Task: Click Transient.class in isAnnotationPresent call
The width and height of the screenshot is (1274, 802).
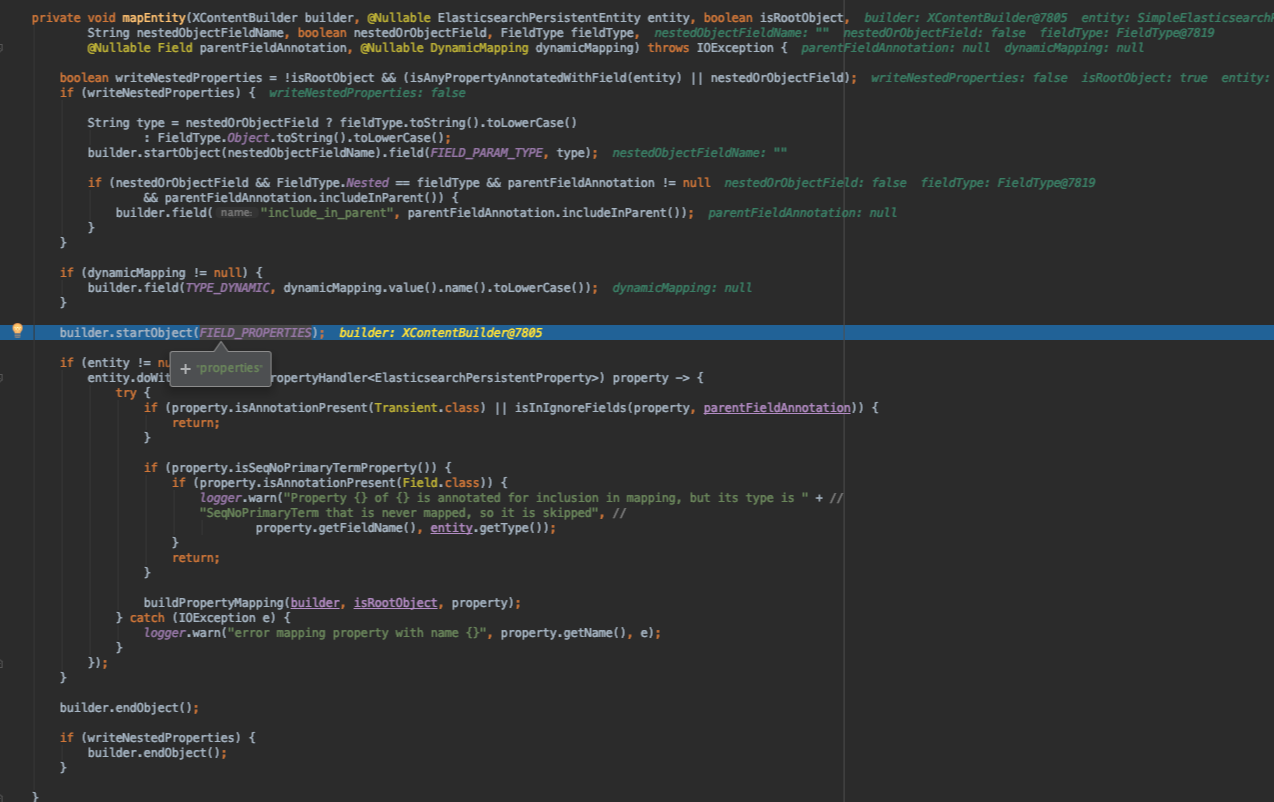Action: (427, 408)
